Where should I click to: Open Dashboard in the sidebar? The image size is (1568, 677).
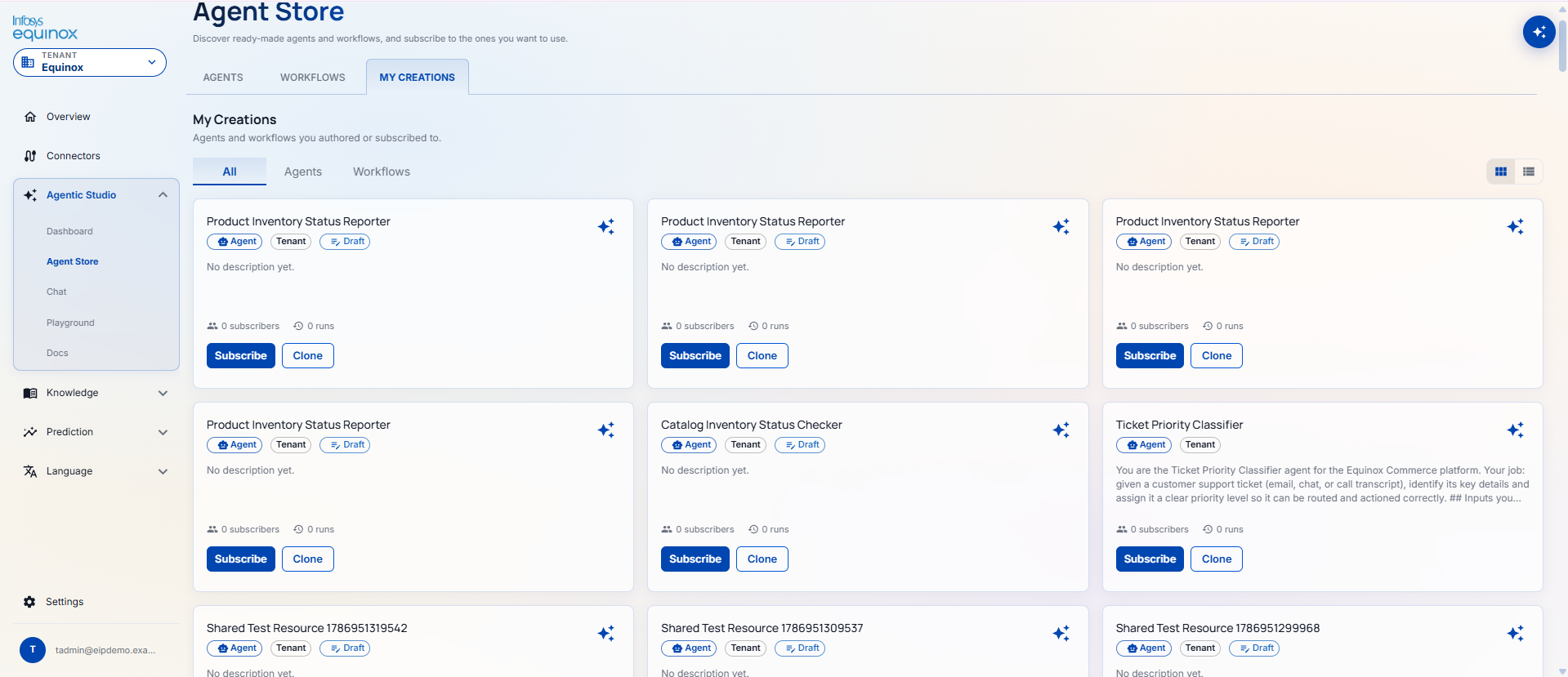(69, 231)
